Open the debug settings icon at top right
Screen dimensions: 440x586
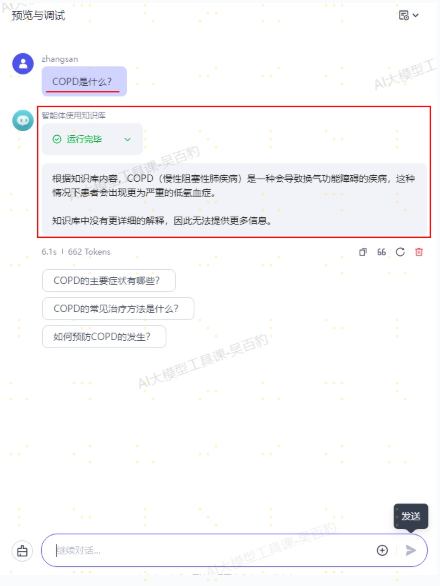pos(403,15)
